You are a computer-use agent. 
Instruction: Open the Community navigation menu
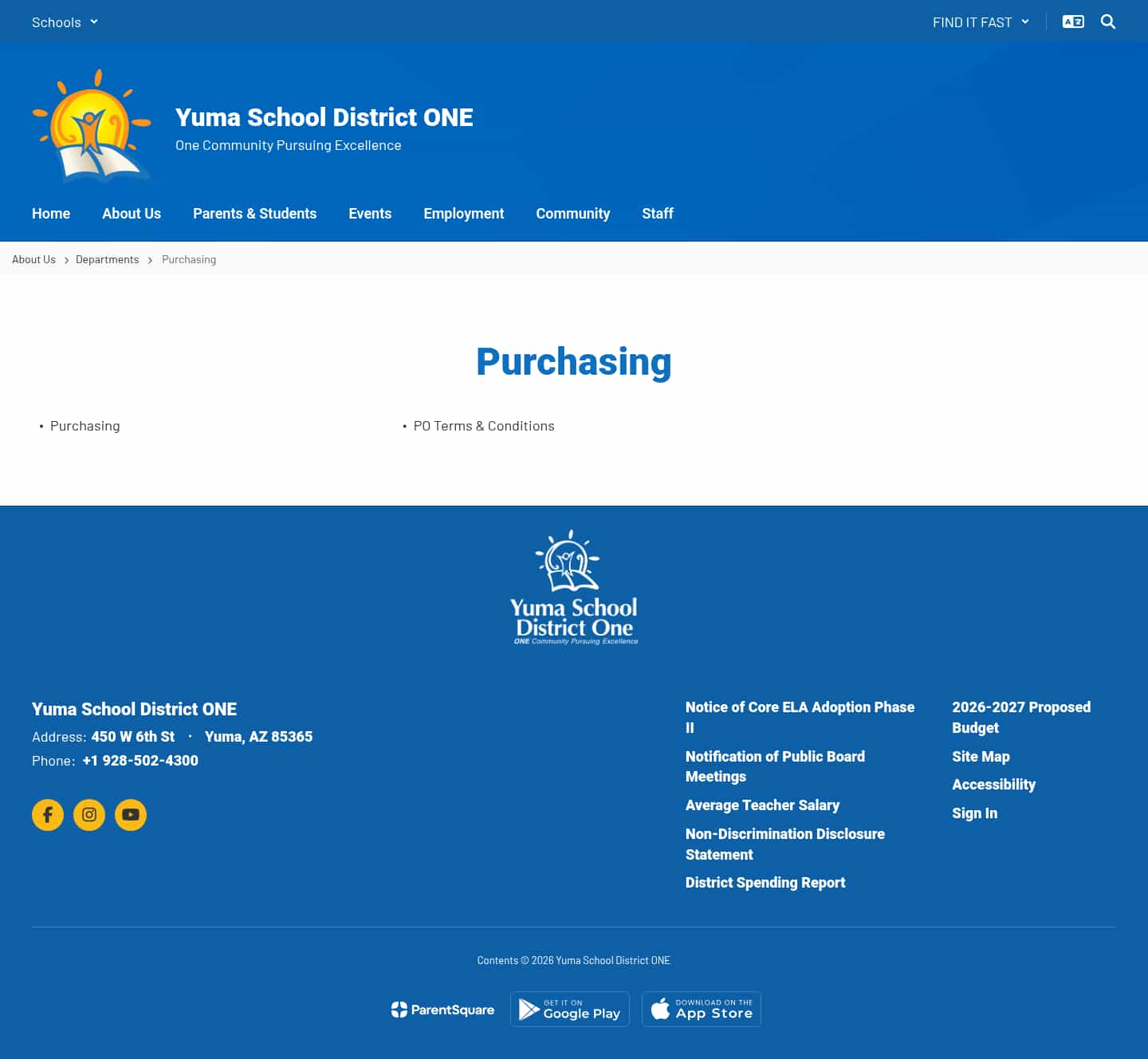(573, 214)
